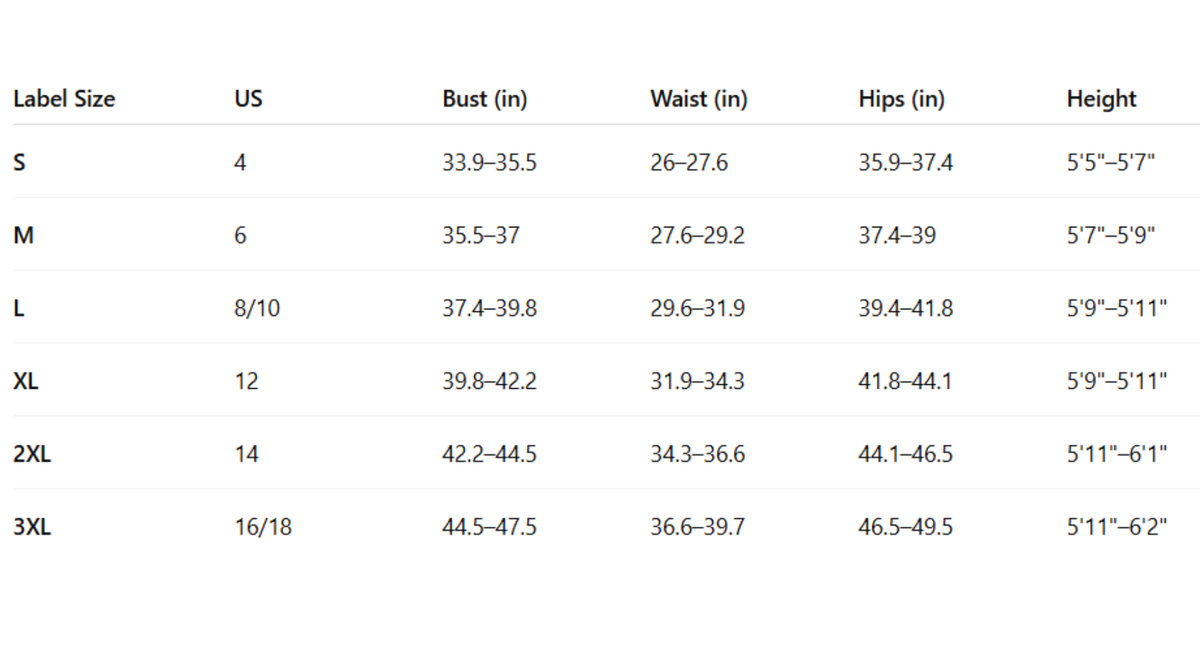This screenshot has width=1200, height=667.
Task: Click the M label size cell
Action: click(23, 235)
